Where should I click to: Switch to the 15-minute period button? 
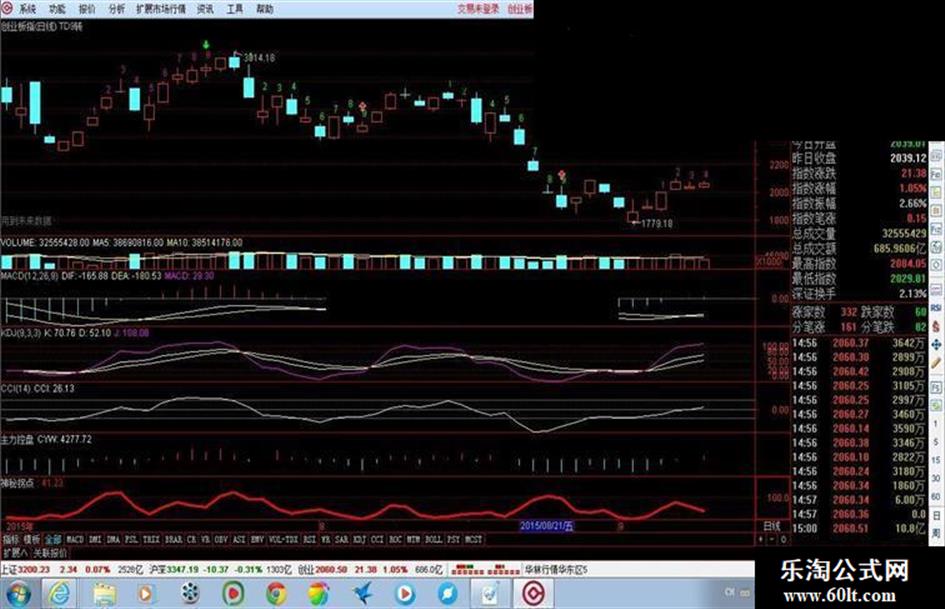coord(936,460)
